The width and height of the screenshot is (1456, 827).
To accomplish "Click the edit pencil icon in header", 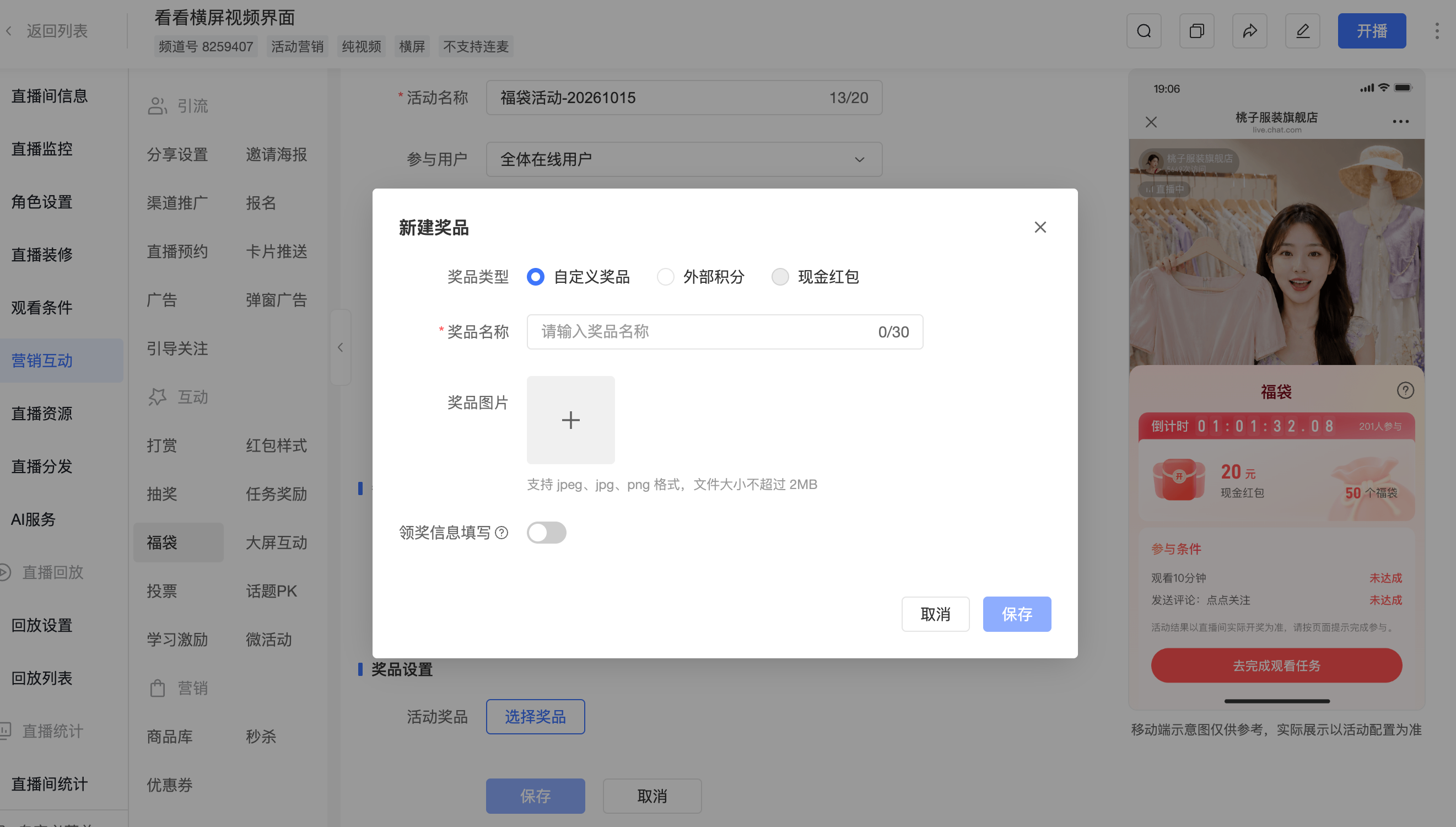I will click(x=1302, y=31).
